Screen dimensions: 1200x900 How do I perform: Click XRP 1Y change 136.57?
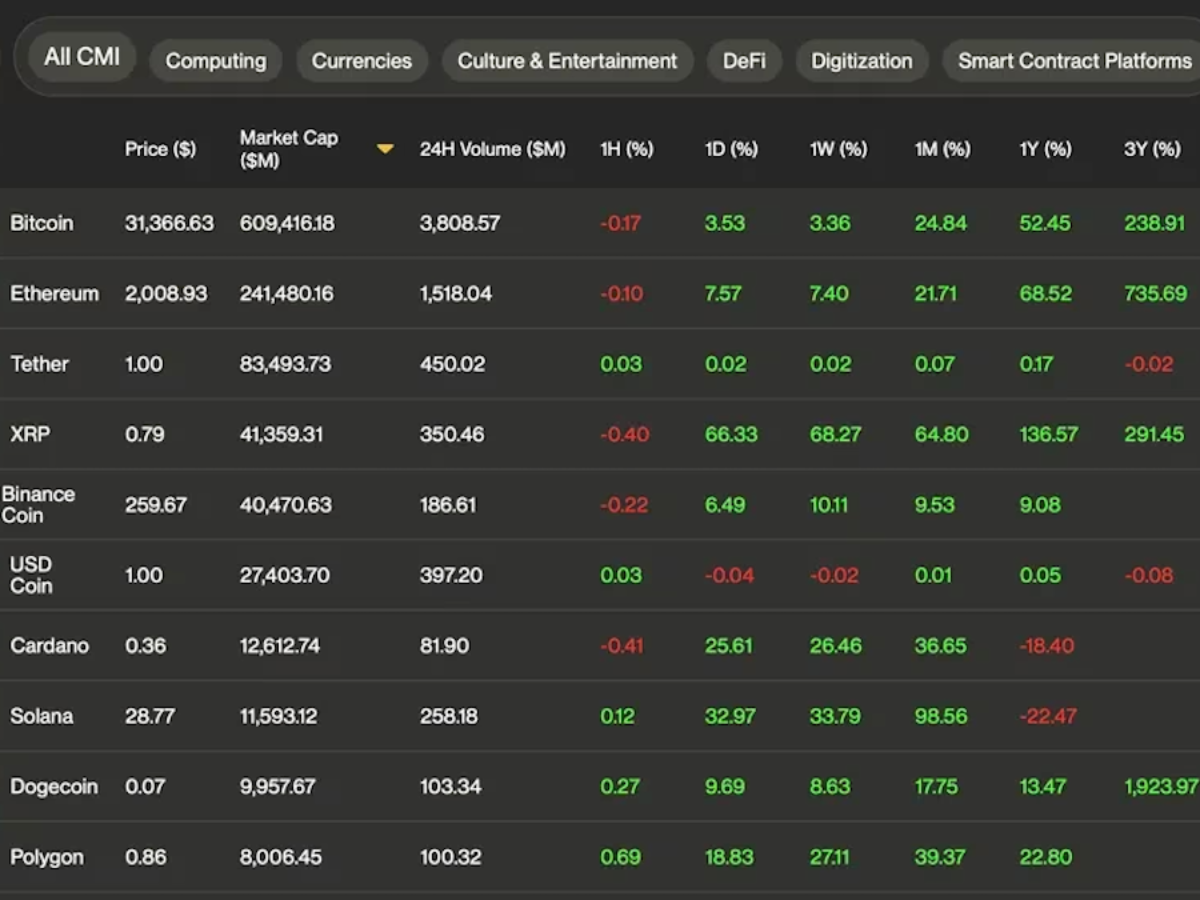1049,434
